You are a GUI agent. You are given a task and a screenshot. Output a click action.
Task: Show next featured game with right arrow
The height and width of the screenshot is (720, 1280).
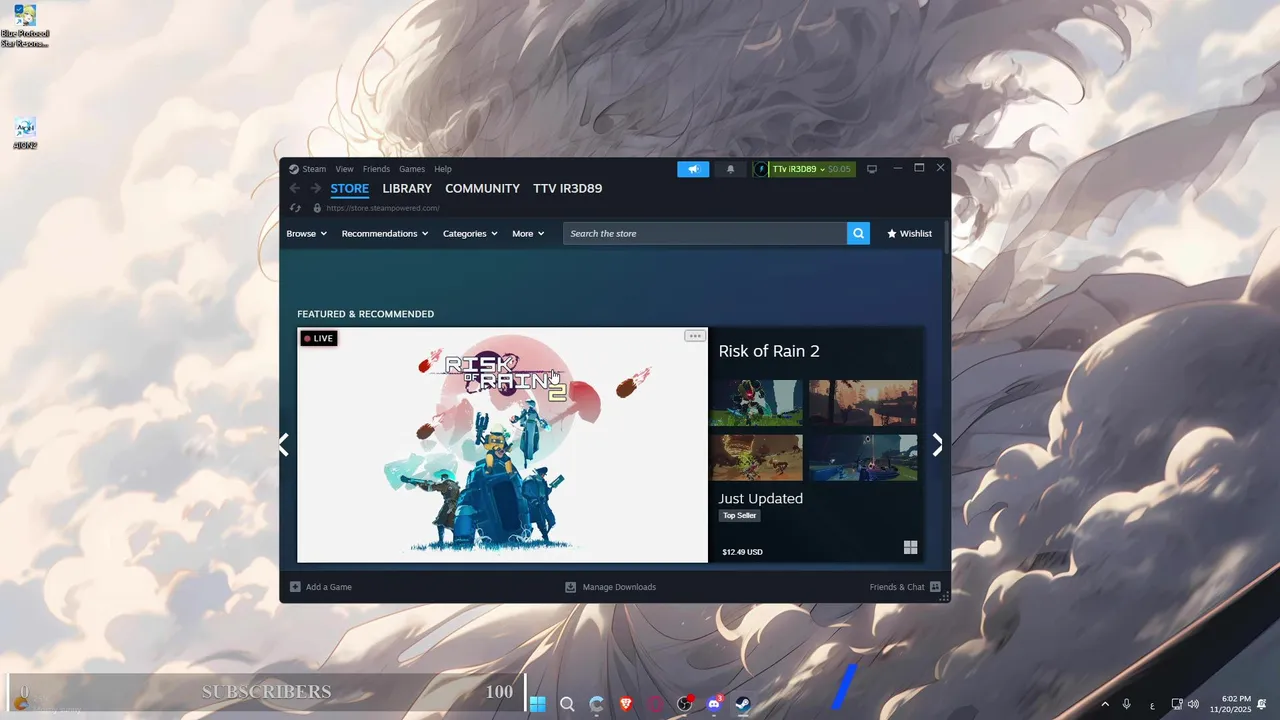937,445
